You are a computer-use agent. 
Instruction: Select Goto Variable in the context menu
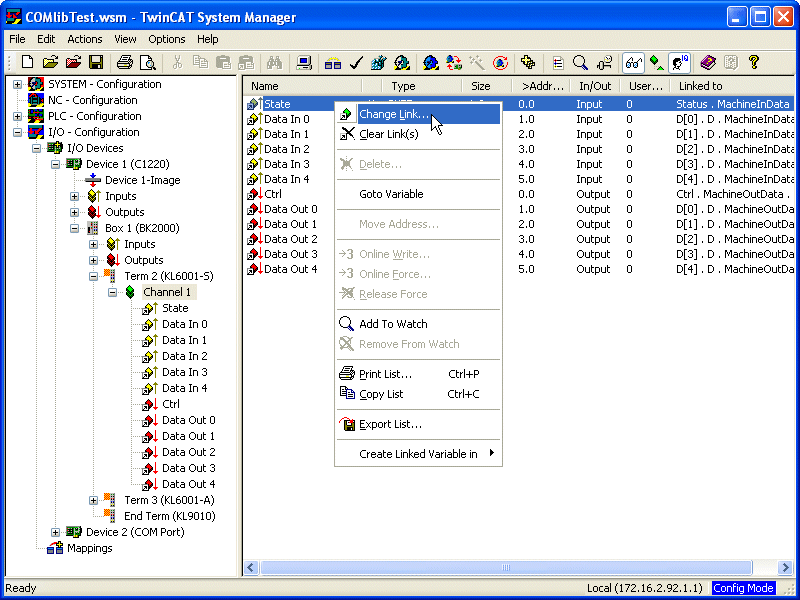pos(418,194)
